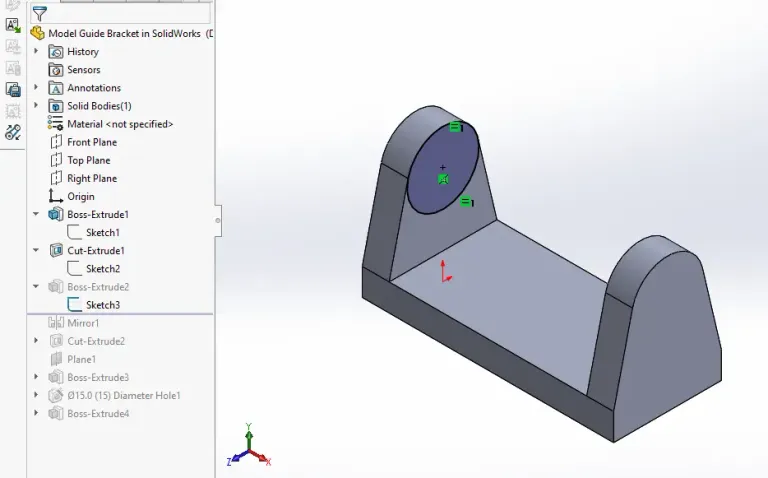
Task: Collapse the Boss-Extrude1 feature
Action: click(x=37, y=214)
